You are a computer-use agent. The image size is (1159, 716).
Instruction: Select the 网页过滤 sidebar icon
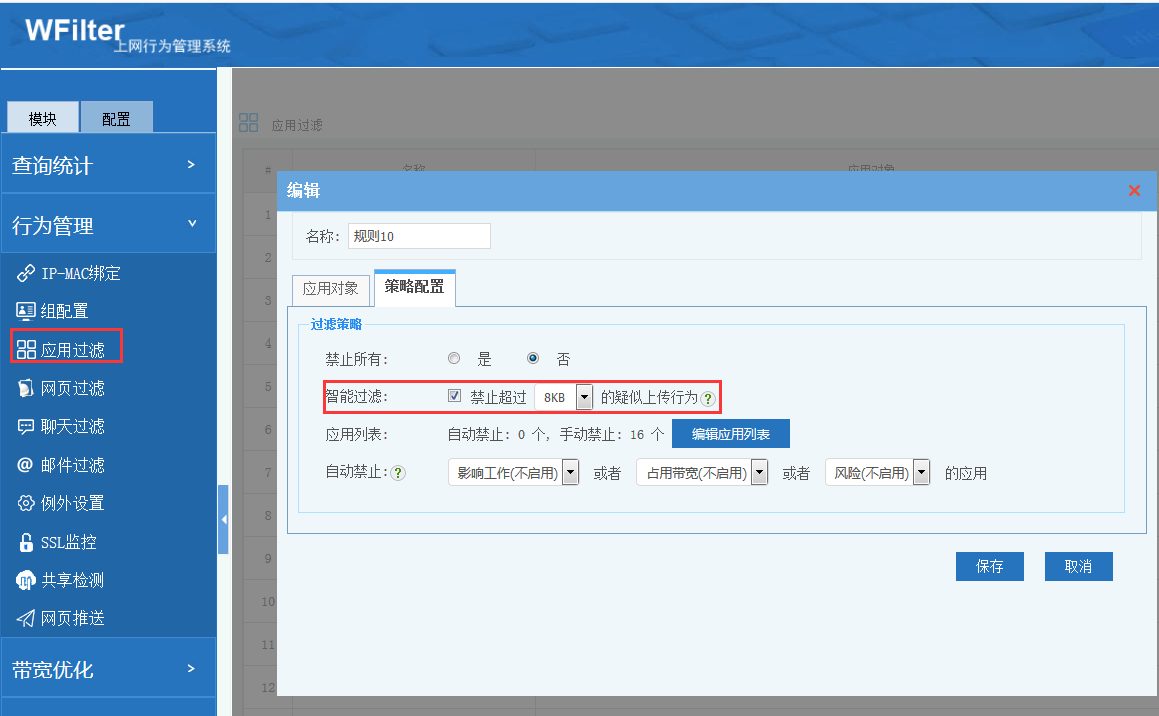point(26,388)
